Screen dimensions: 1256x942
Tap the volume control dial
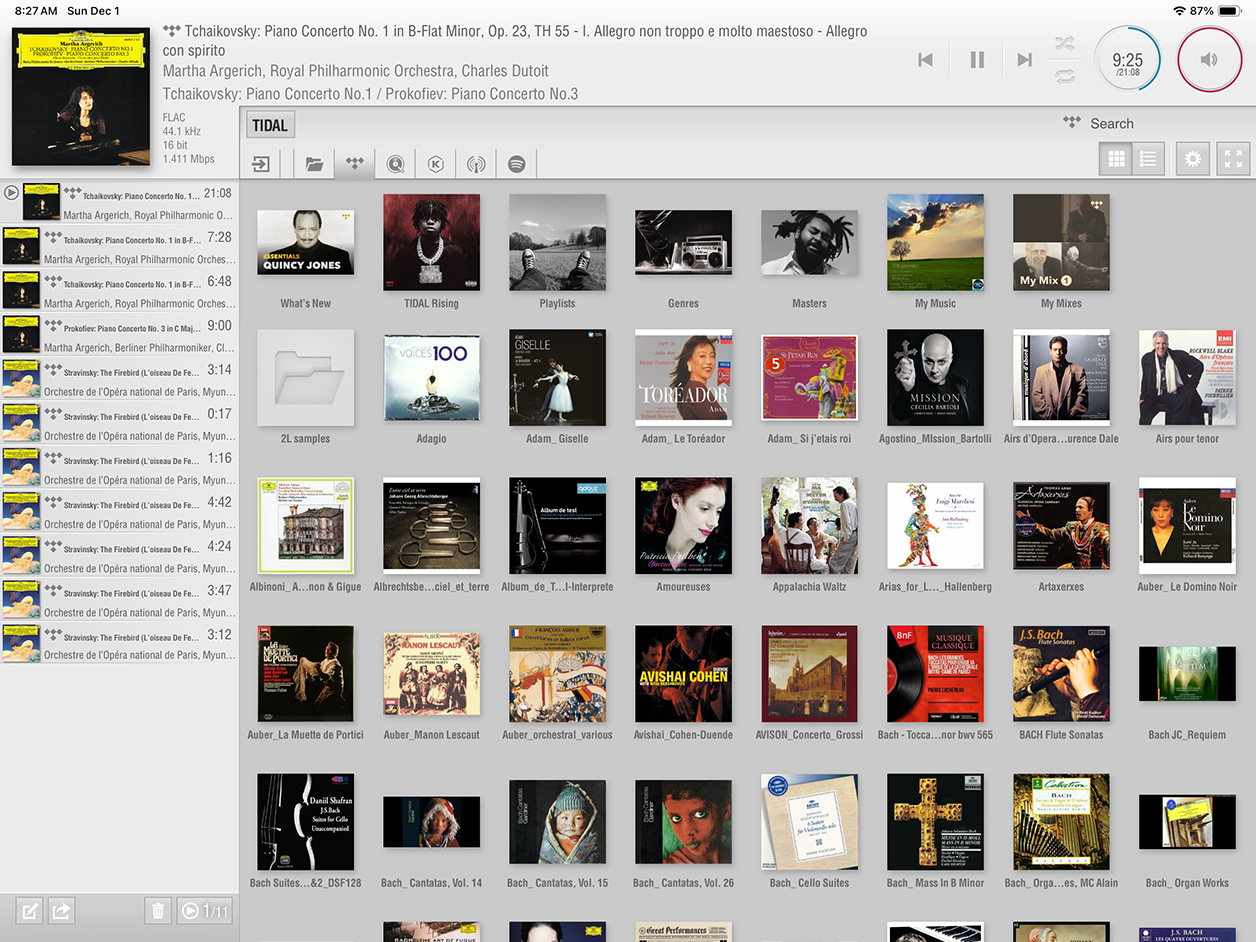tap(1210, 59)
